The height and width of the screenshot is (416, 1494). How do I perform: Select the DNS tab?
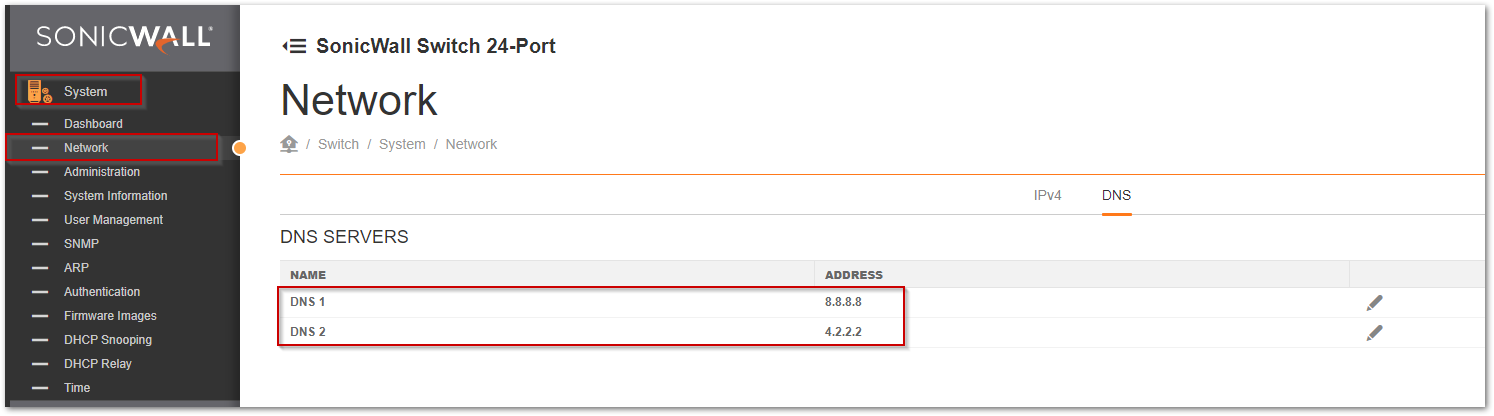[1116, 195]
